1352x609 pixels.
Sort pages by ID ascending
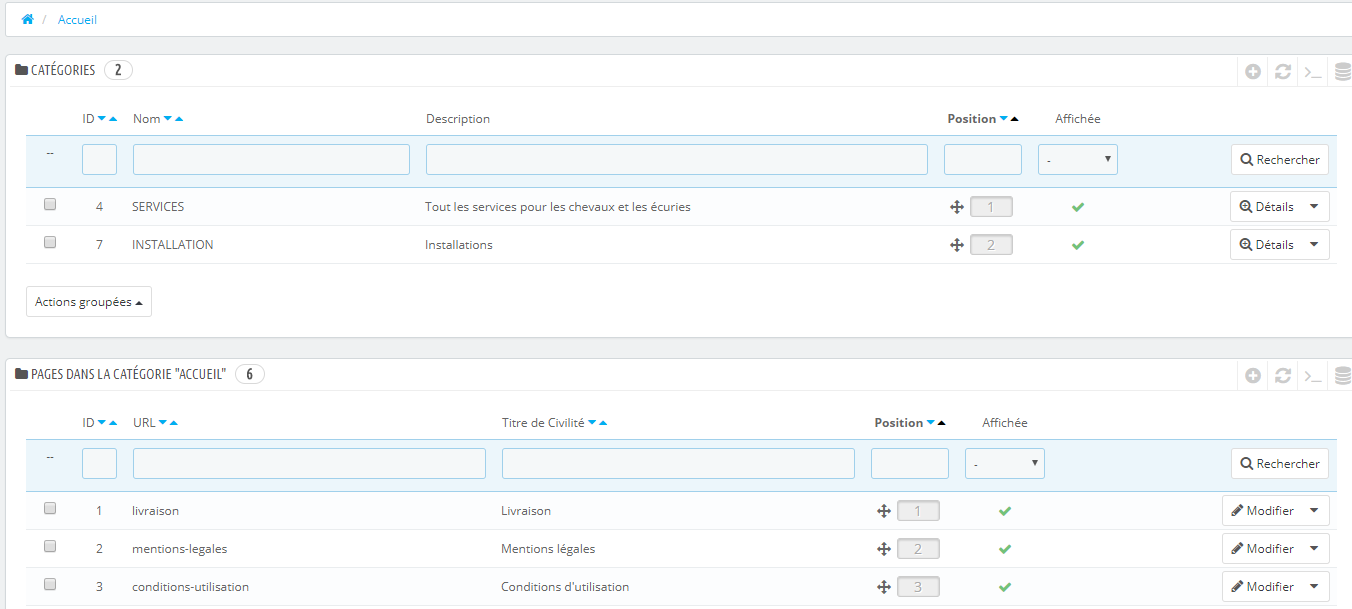click(x=113, y=423)
